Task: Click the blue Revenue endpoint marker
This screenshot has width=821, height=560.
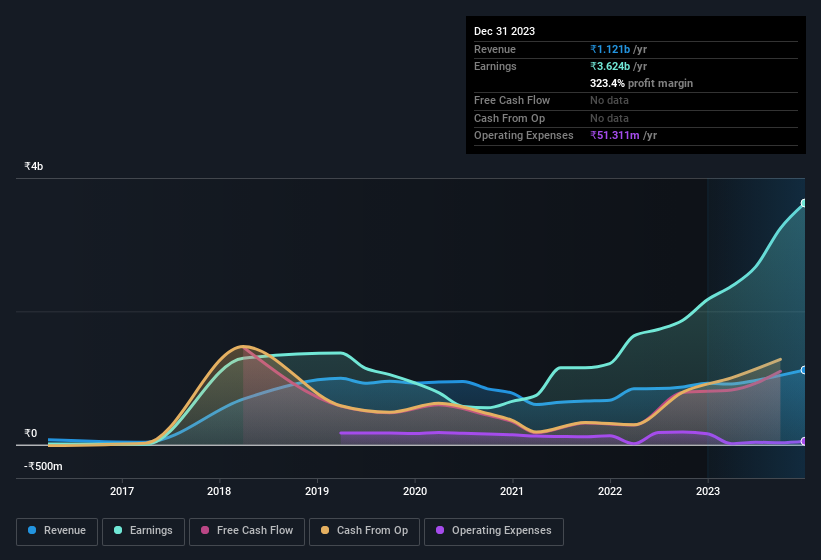Action: 804,370
